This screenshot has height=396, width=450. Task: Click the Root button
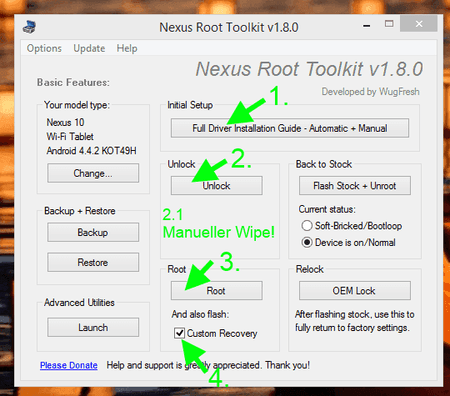pyautogui.click(x=217, y=291)
